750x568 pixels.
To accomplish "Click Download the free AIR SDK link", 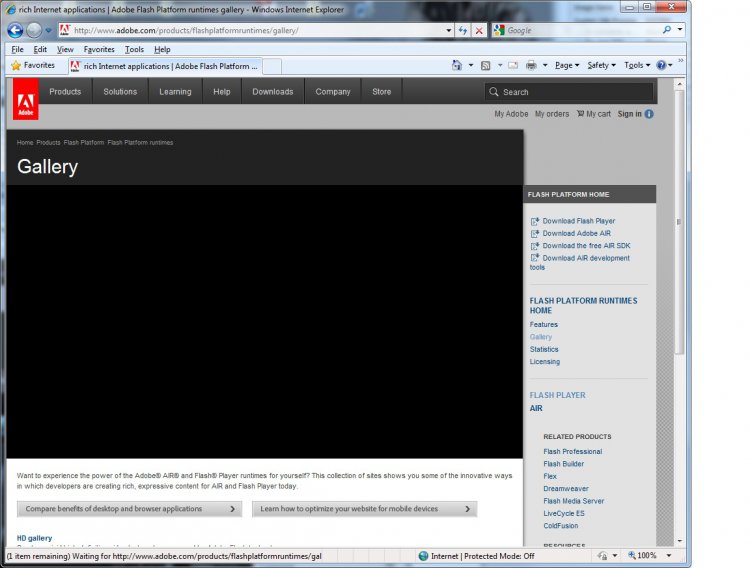I will pyautogui.click(x=586, y=246).
